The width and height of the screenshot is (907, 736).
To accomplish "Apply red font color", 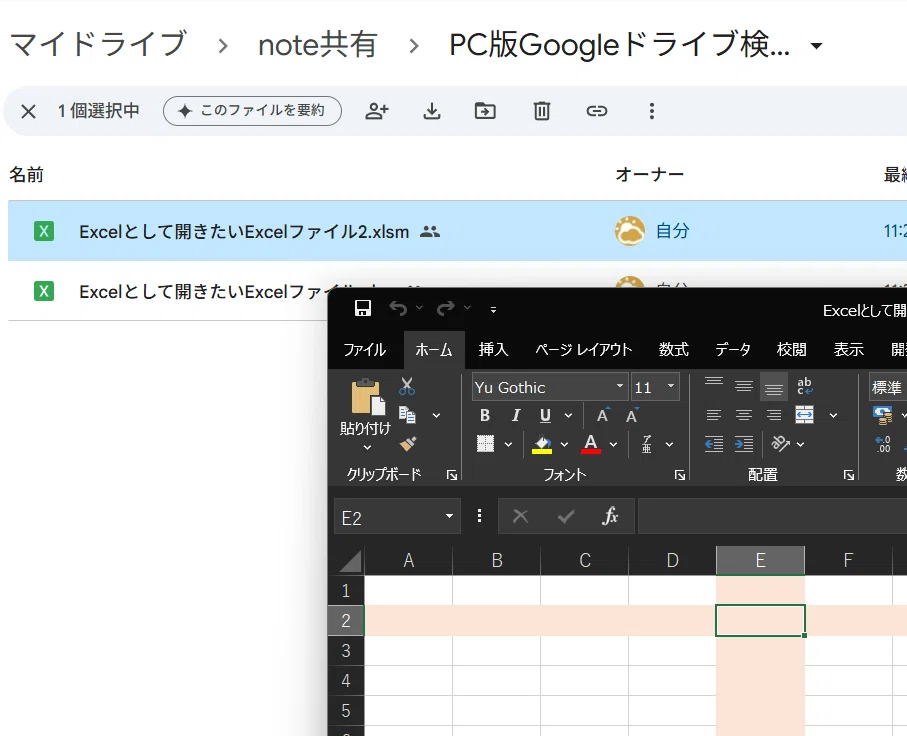I will coord(591,444).
